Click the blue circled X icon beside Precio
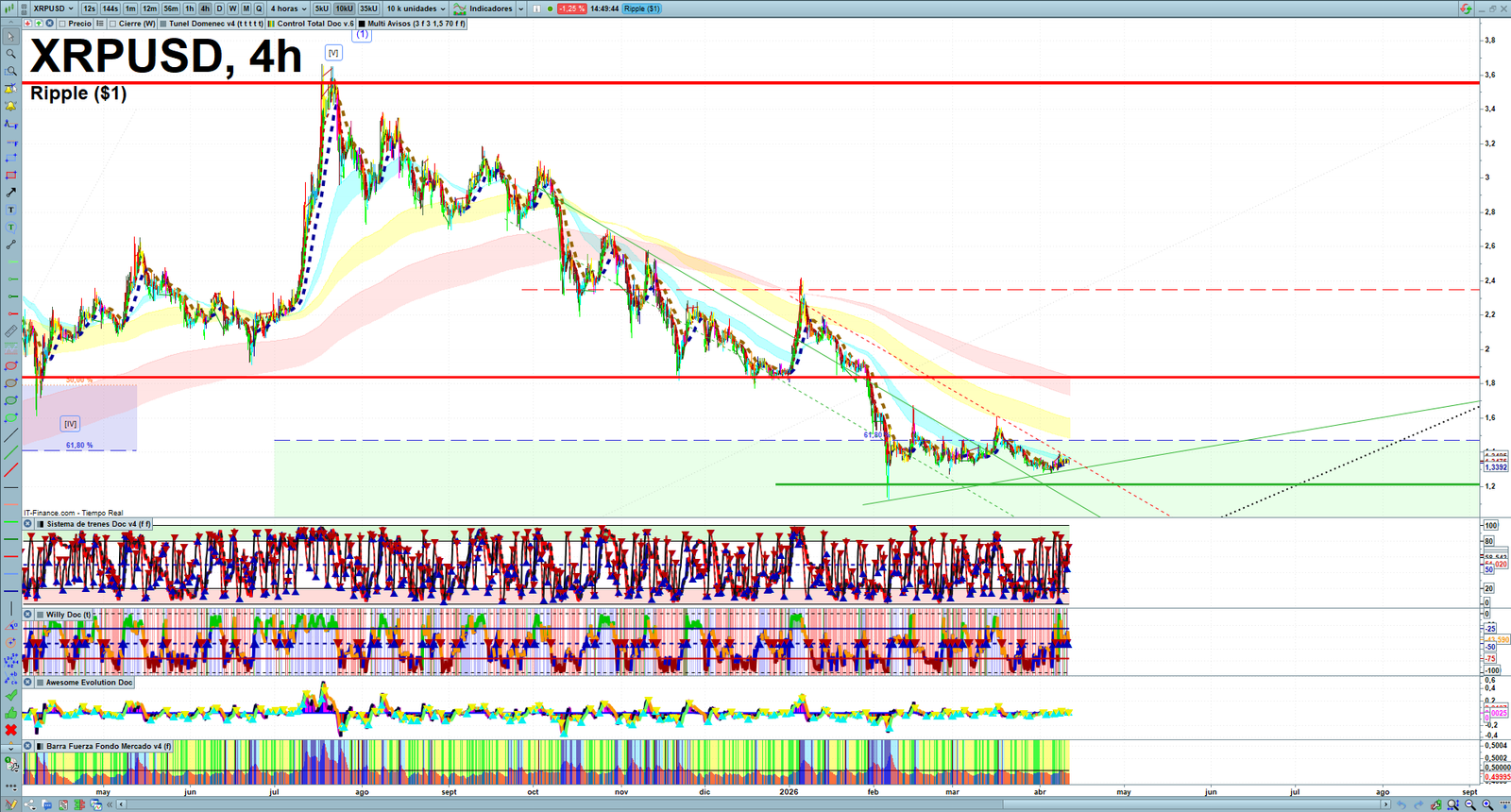Image resolution: width=1511 pixels, height=812 pixels. [49, 24]
